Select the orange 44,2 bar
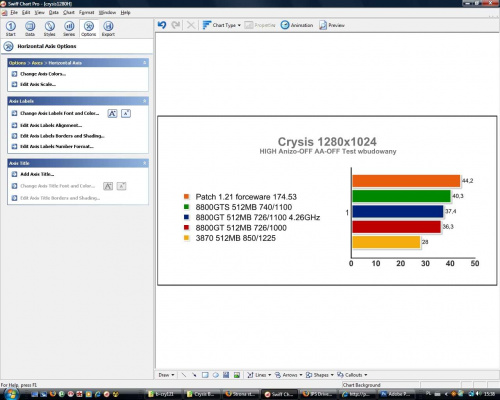500x400 pixels. (x=406, y=181)
